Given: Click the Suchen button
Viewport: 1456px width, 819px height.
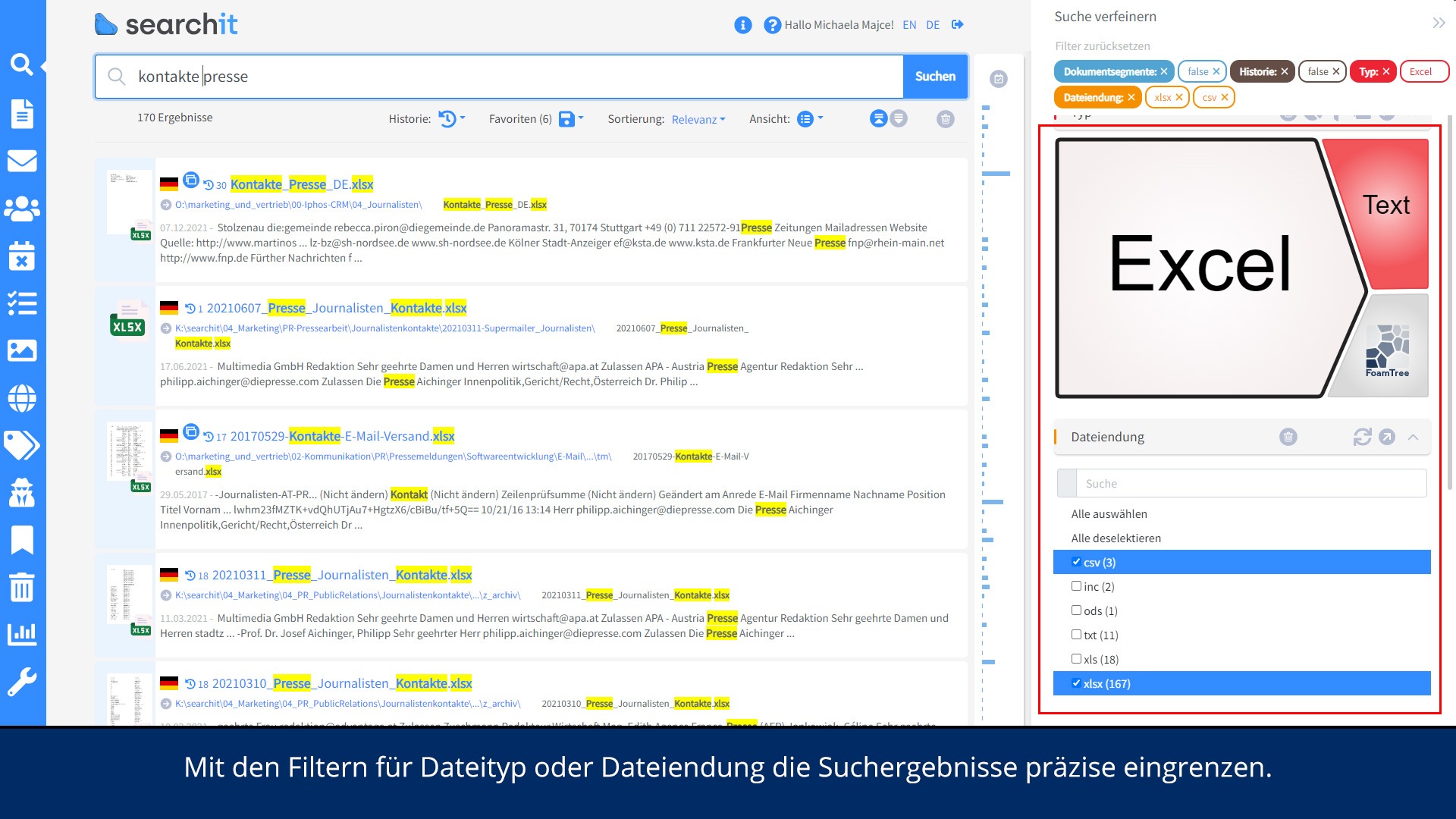Looking at the screenshot, I should point(935,76).
